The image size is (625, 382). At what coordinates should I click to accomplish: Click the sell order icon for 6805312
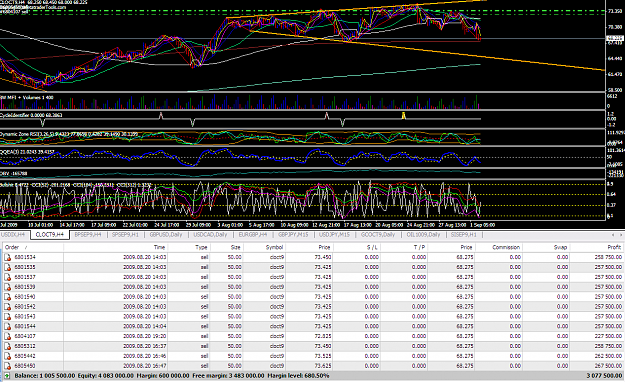(x=8, y=346)
